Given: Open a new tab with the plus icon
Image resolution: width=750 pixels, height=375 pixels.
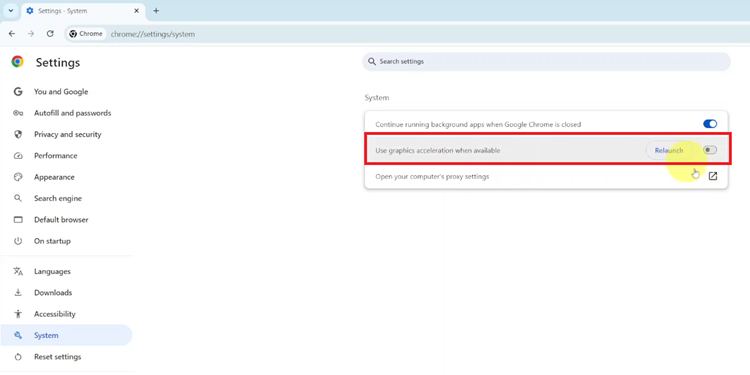Looking at the screenshot, I should tap(156, 11).
